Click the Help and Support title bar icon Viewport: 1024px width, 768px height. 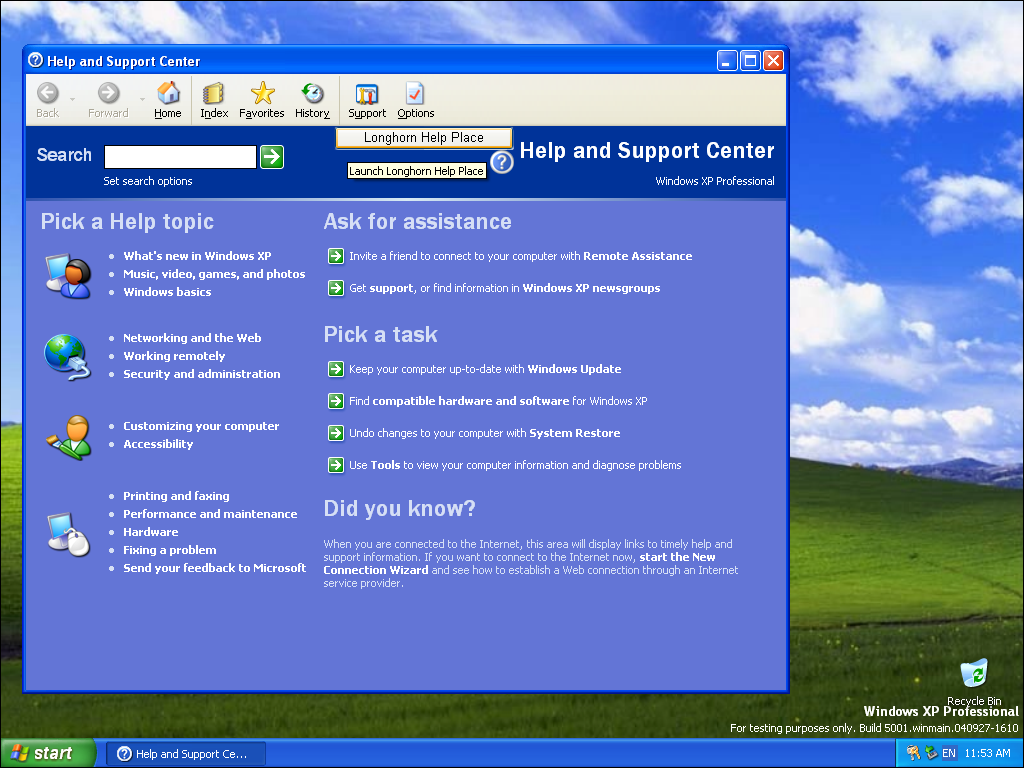click(x=35, y=61)
